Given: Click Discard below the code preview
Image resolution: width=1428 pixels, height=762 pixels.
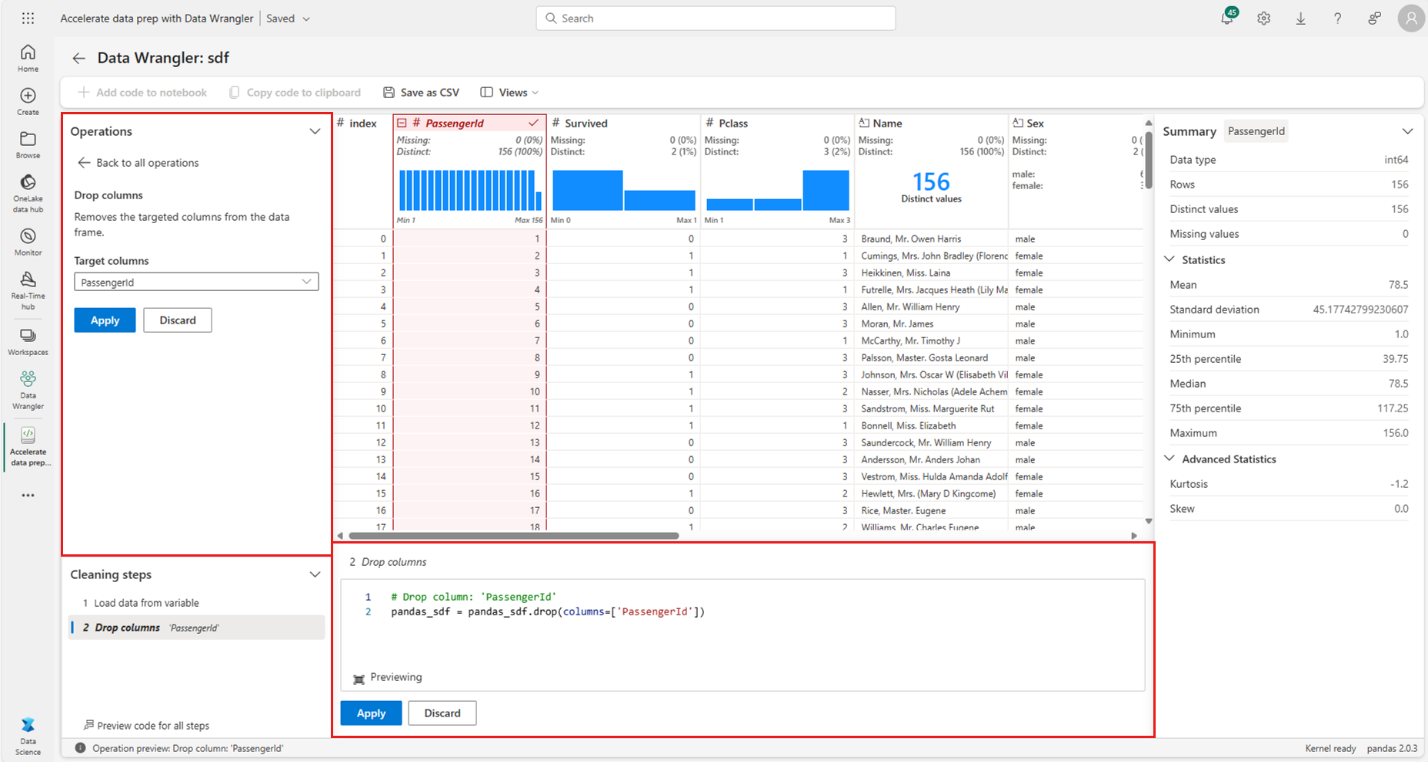Looking at the screenshot, I should point(442,713).
